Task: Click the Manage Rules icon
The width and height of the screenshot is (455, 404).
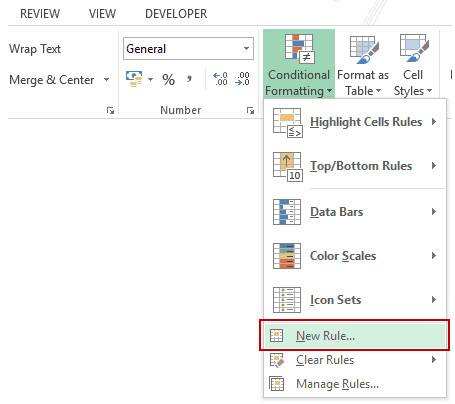Action: (277, 384)
